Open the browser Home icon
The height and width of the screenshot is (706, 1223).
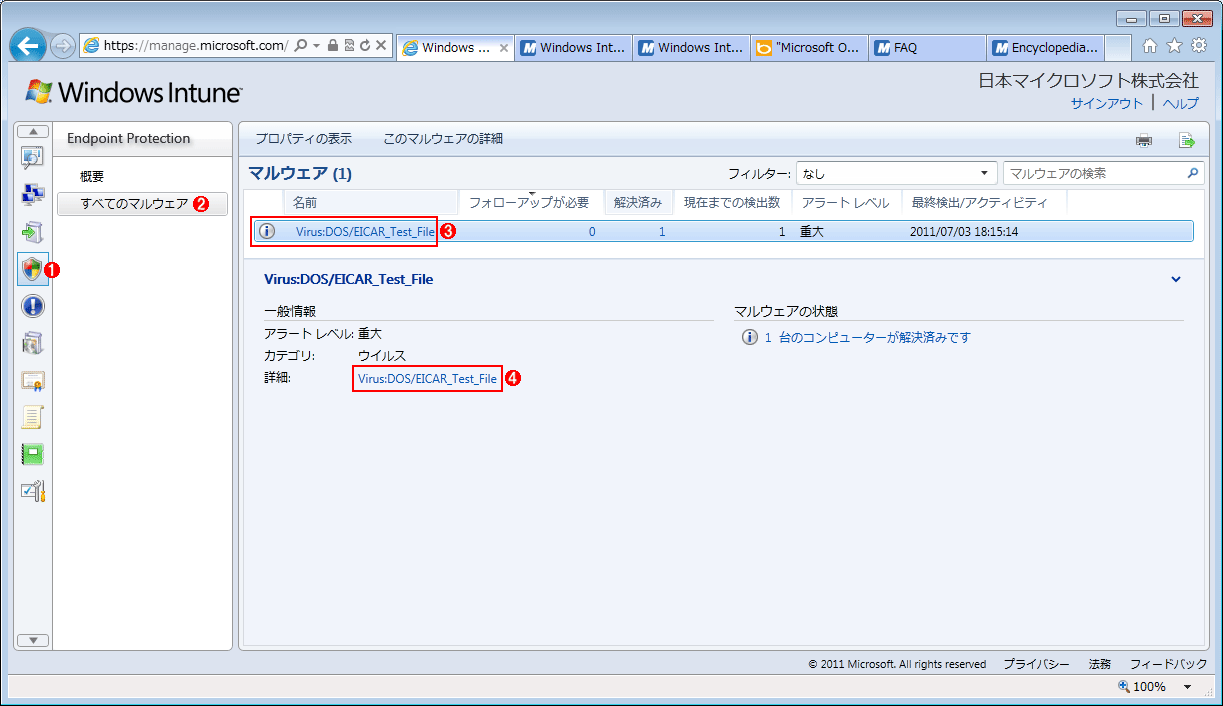click(1150, 46)
